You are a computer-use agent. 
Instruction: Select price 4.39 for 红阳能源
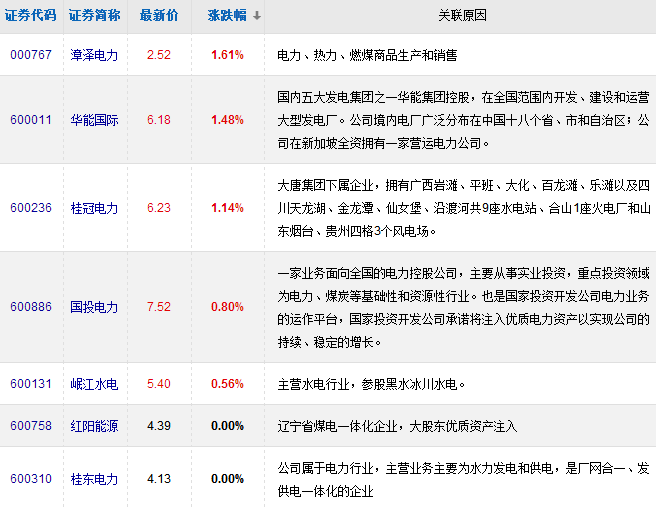tap(159, 426)
